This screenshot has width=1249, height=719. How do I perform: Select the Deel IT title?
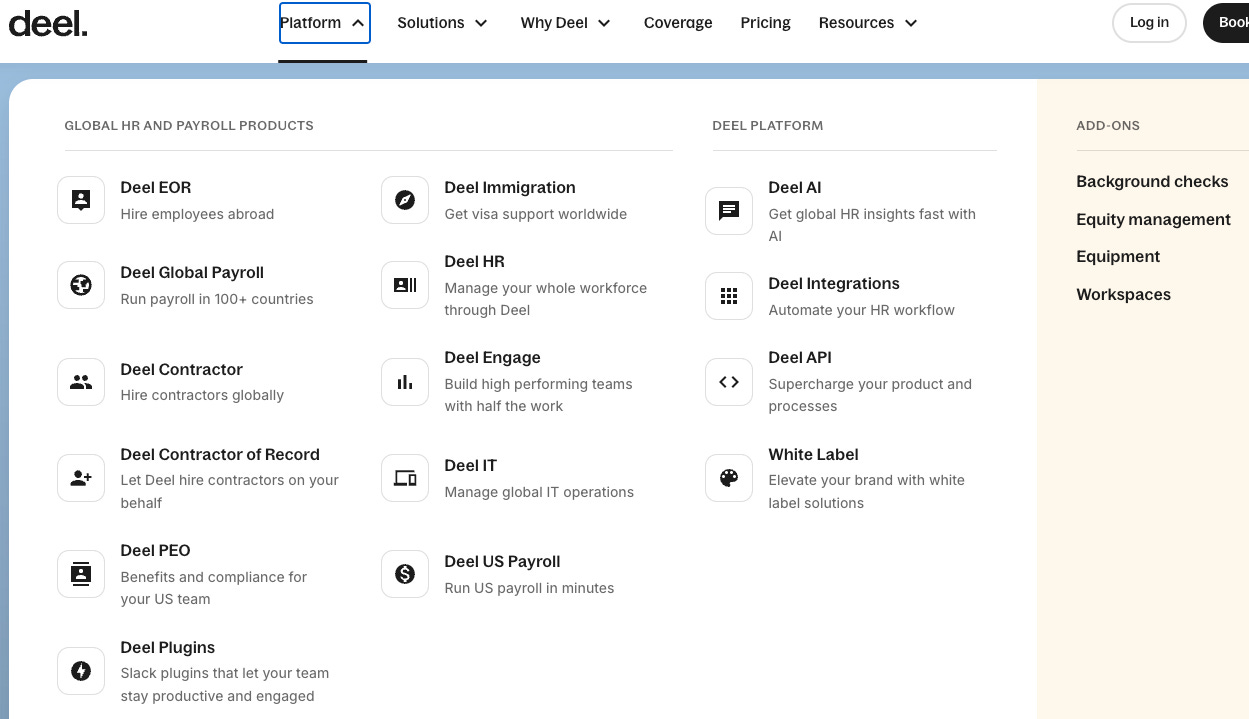pos(470,466)
